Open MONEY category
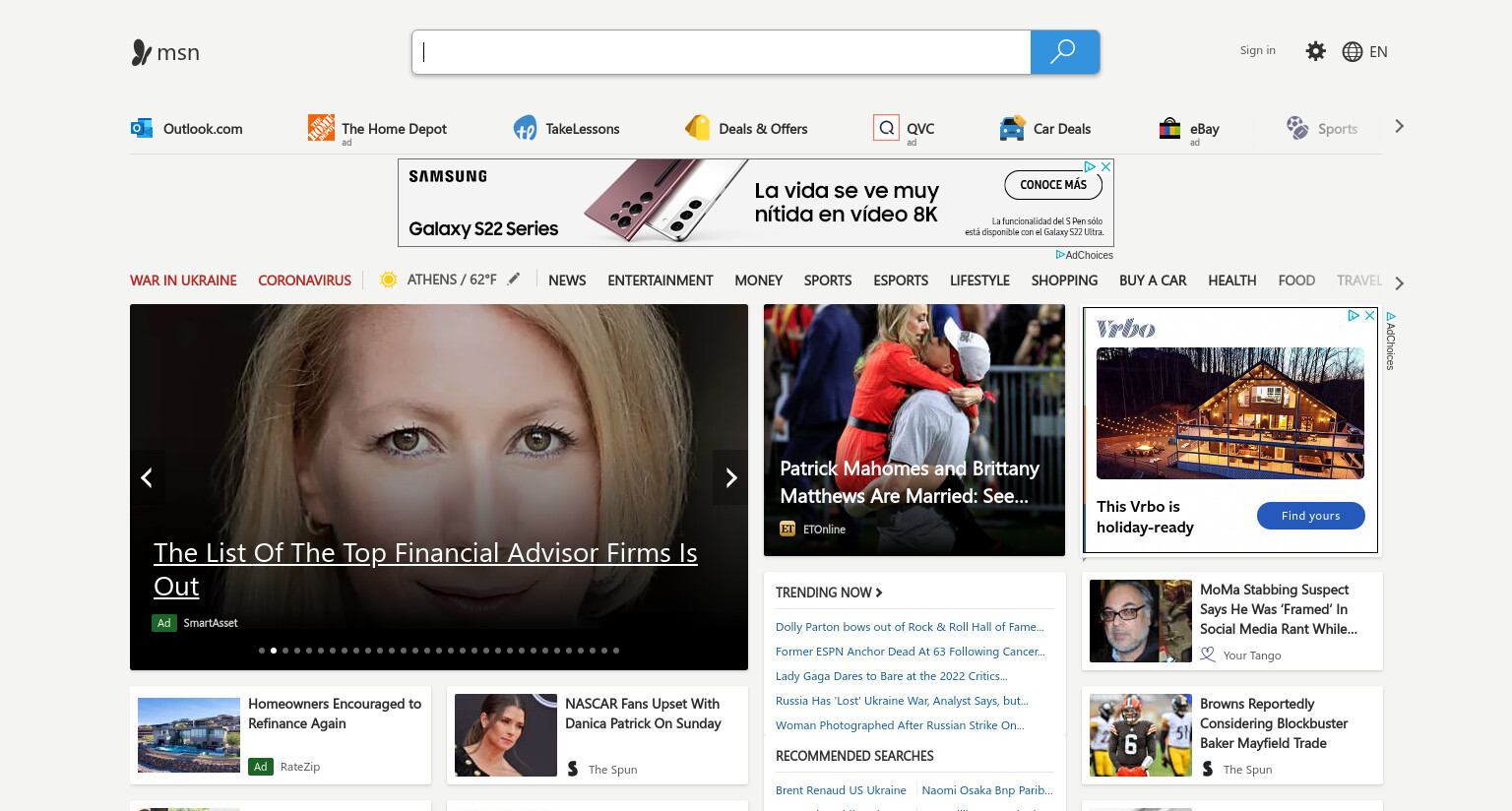 759,281
